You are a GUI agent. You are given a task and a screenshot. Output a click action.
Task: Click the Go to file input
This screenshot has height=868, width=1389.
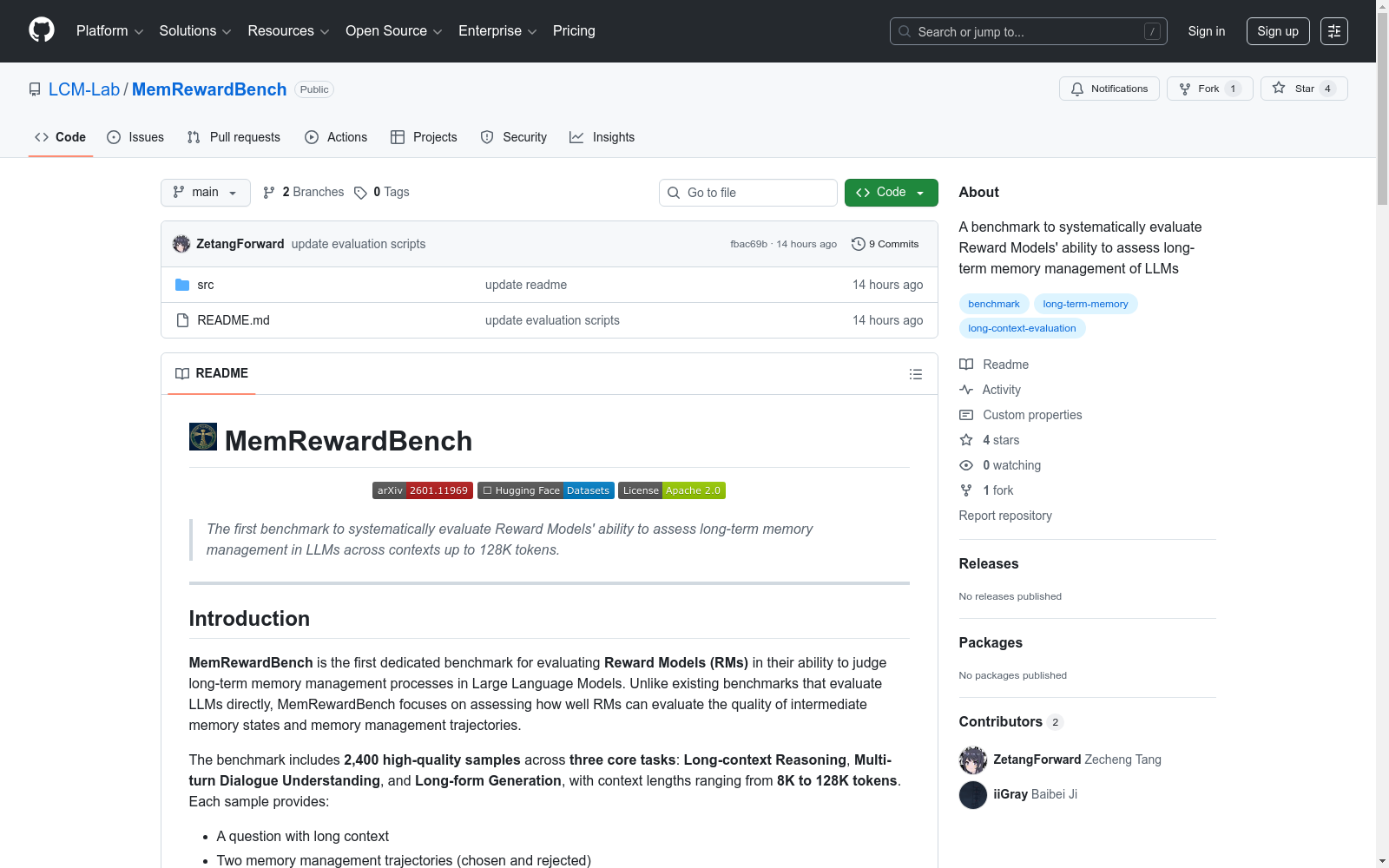point(748,193)
